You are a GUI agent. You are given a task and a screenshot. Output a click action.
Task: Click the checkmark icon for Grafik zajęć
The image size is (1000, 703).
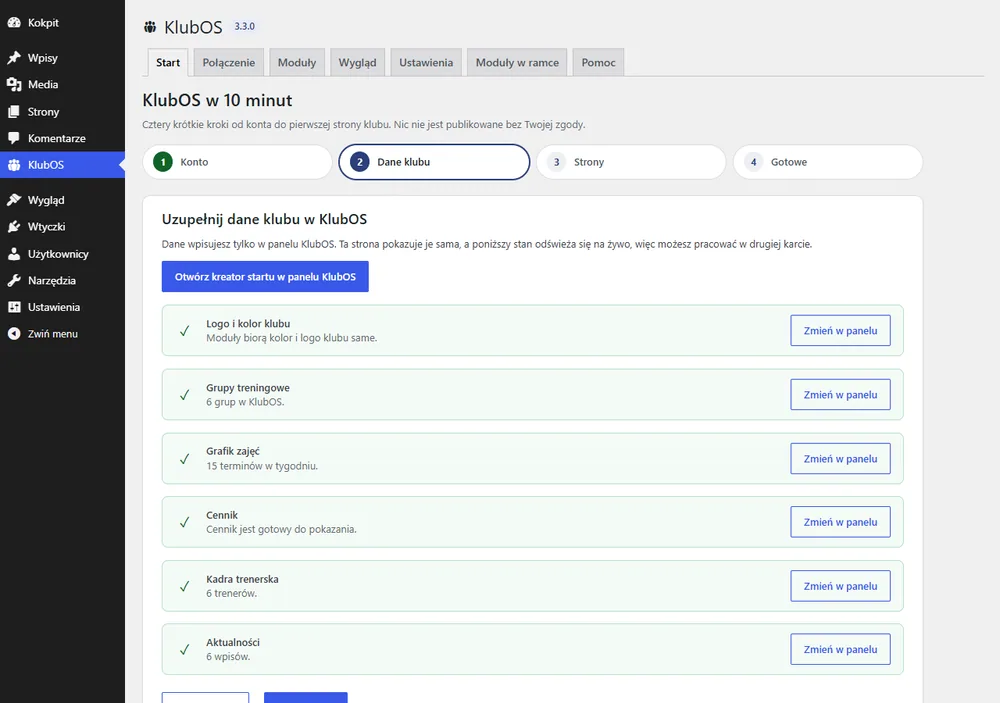coord(184,459)
